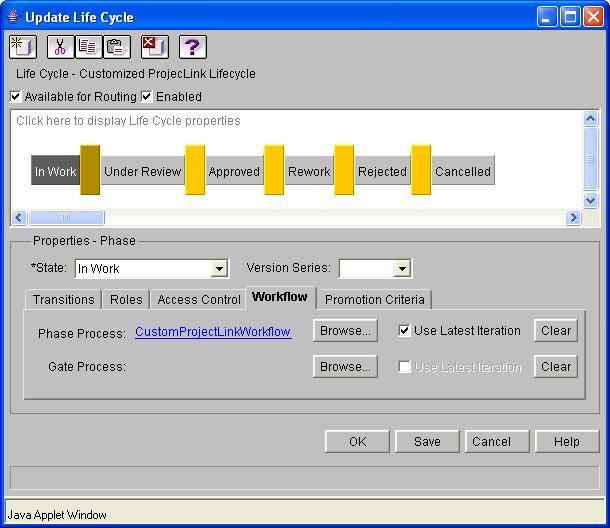Image resolution: width=610 pixels, height=528 pixels.
Task: Open the State dropdown
Action: (220, 269)
